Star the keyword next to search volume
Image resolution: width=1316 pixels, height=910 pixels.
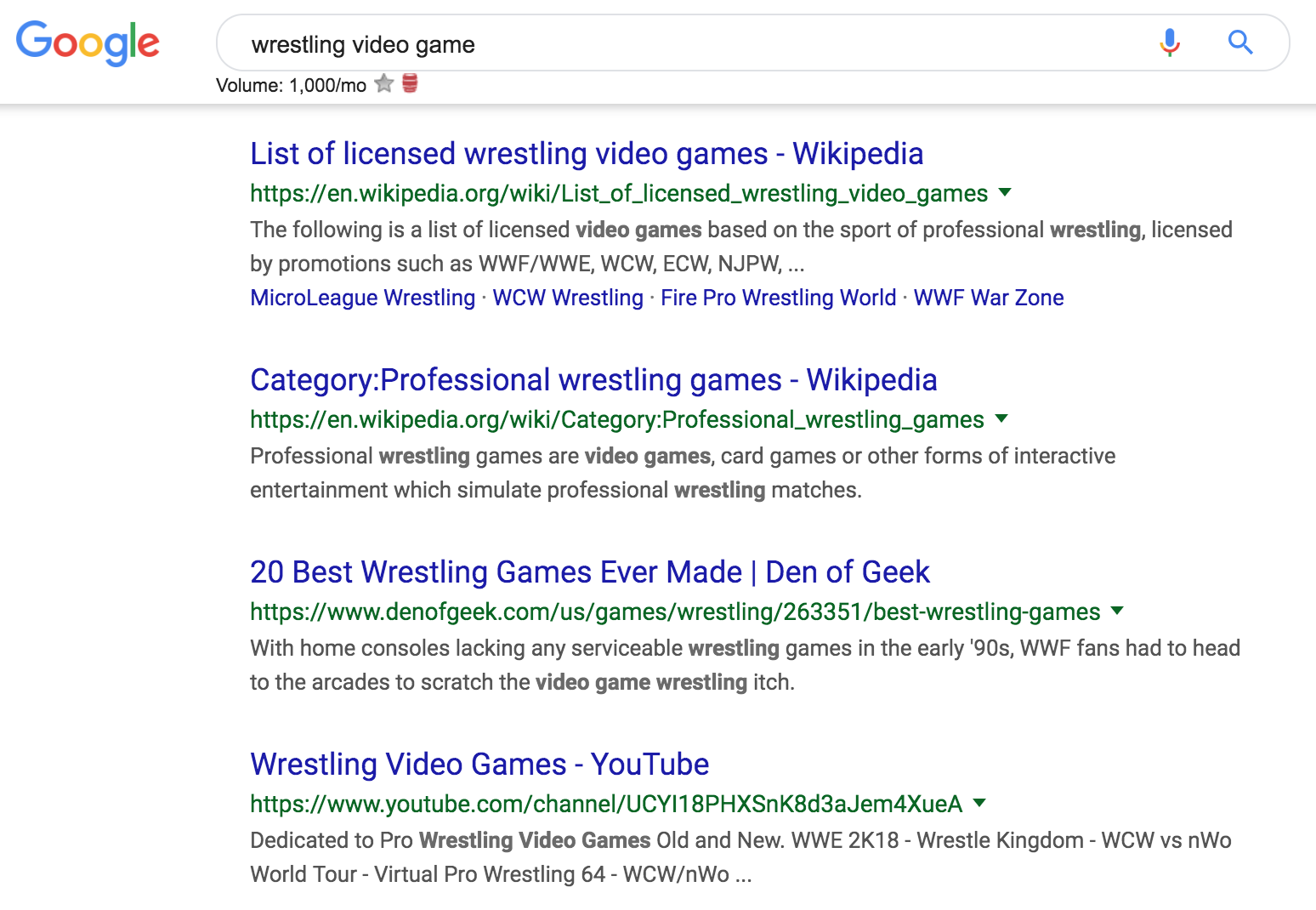[x=384, y=83]
